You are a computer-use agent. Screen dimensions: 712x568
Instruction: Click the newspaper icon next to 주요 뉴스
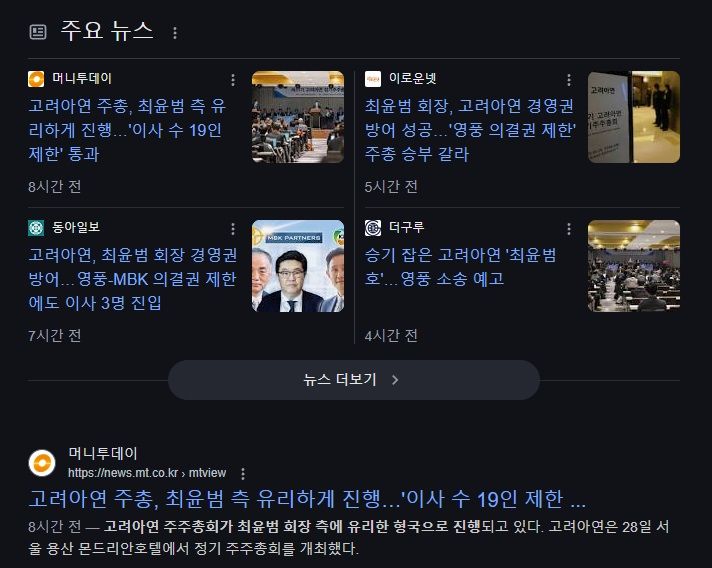pyautogui.click(x=38, y=32)
